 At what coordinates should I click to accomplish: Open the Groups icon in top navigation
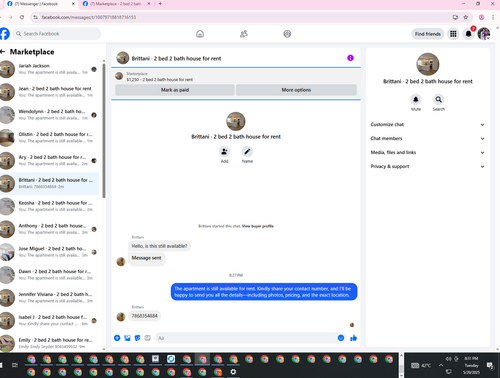click(x=287, y=34)
